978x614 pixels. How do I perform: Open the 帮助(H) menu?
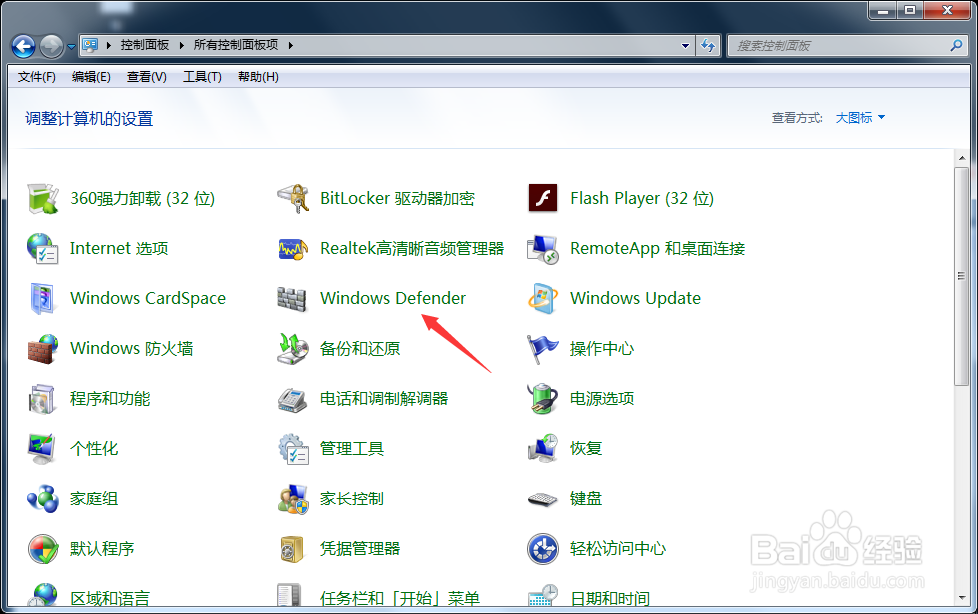pyautogui.click(x=258, y=77)
